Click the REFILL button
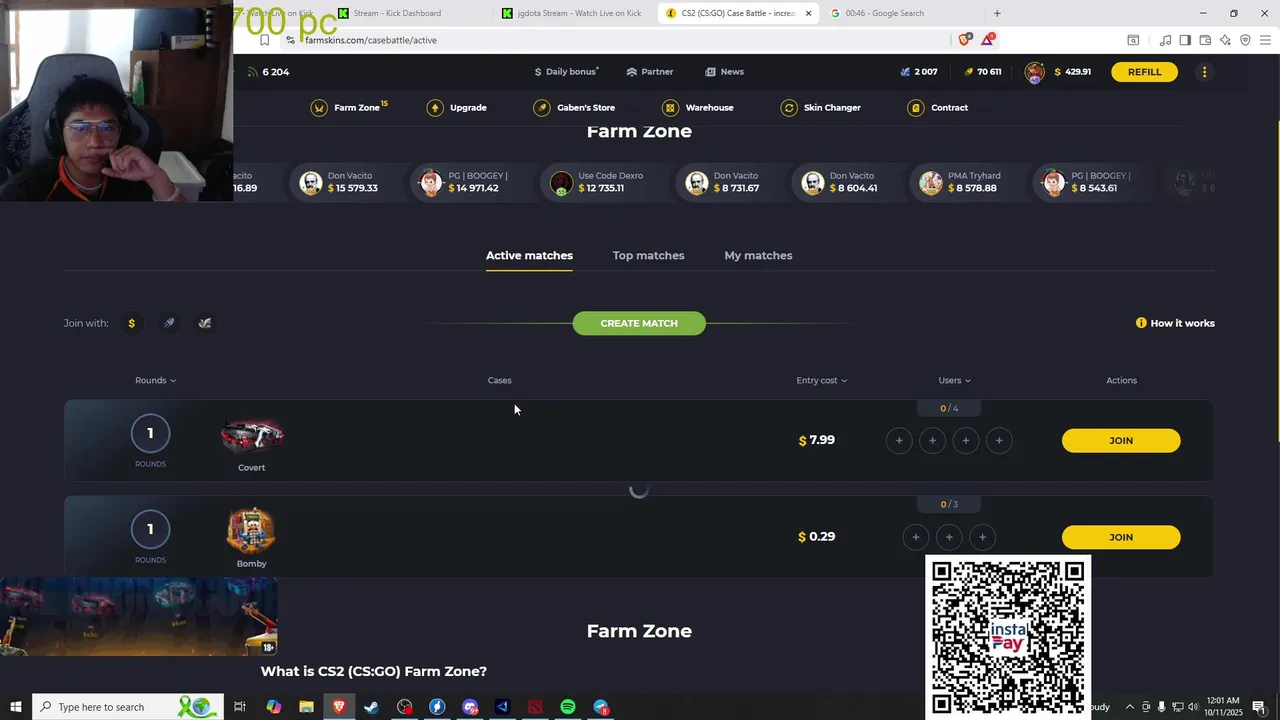 click(x=1144, y=72)
